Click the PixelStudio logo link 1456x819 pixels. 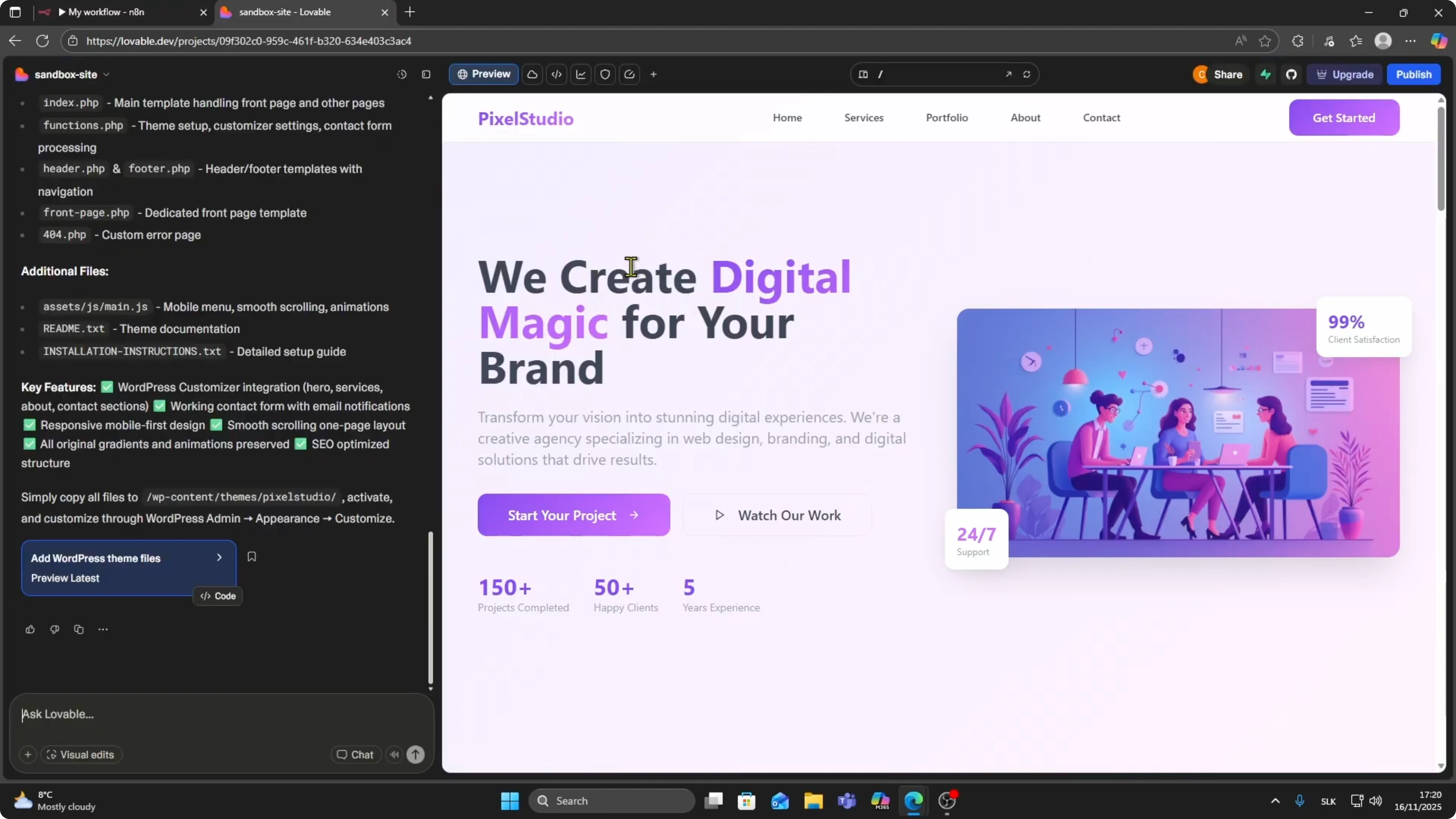point(526,119)
